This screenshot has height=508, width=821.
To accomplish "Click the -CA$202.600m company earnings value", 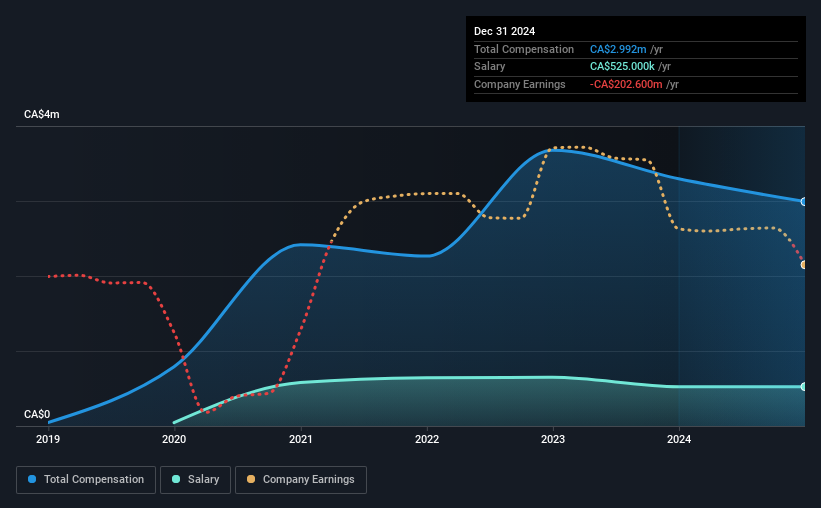I will click(626, 84).
